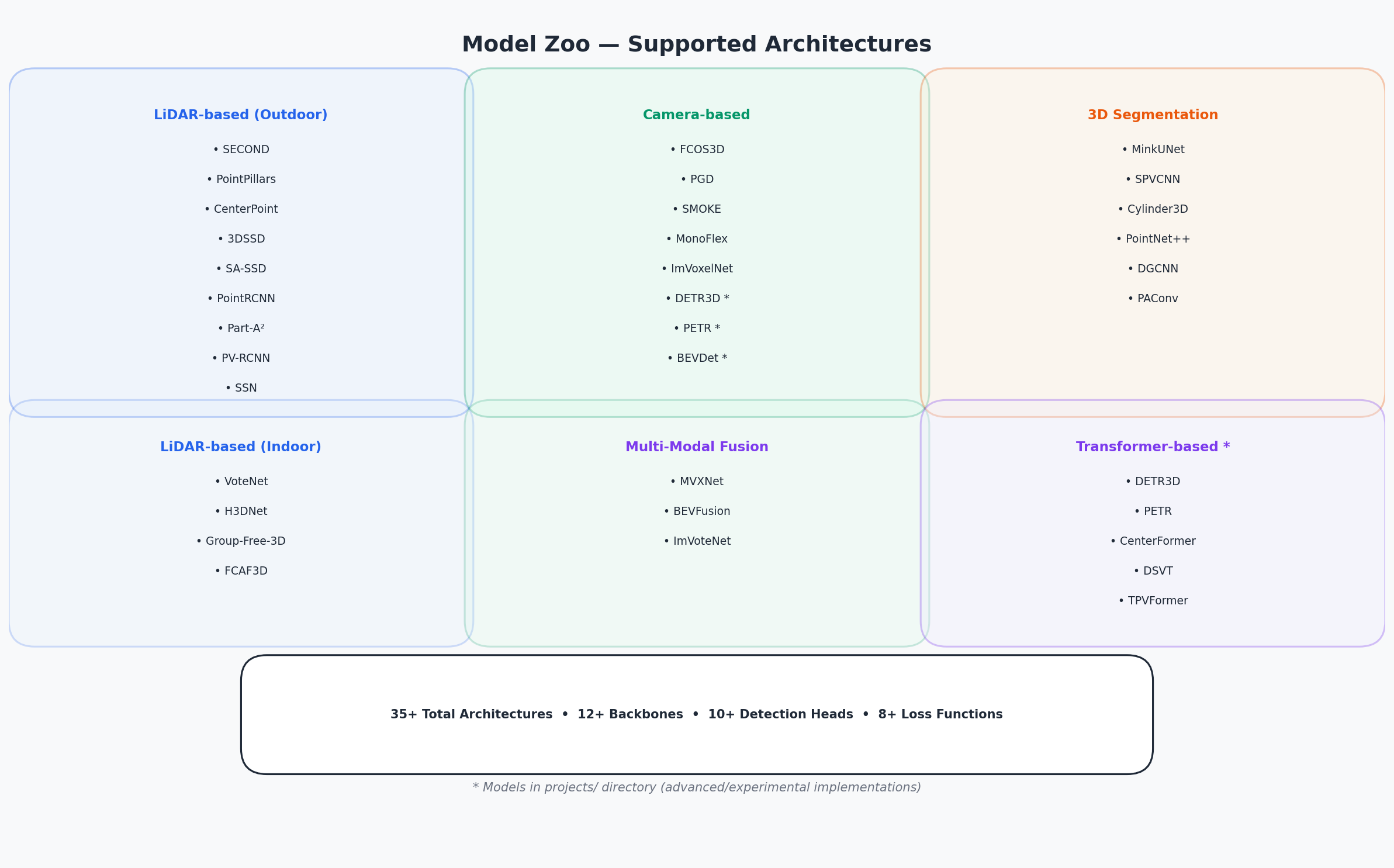This screenshot has width=1394, height=868.
Task: Click the 3D Segmentation heading
Action: [x=1153, y=115]
